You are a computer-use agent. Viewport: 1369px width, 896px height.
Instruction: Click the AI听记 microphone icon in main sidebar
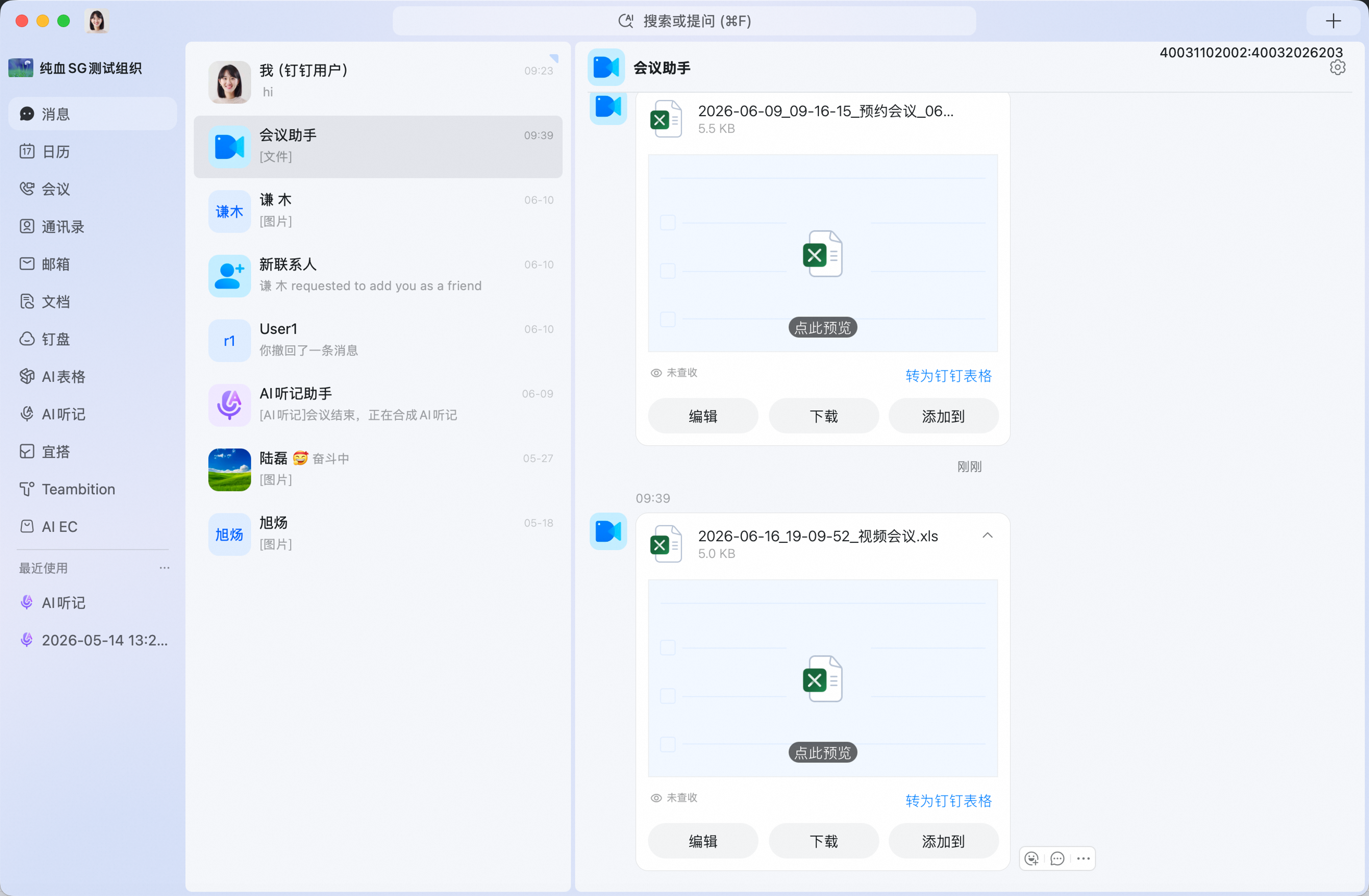pyautogui.click(x=27, y=414)
